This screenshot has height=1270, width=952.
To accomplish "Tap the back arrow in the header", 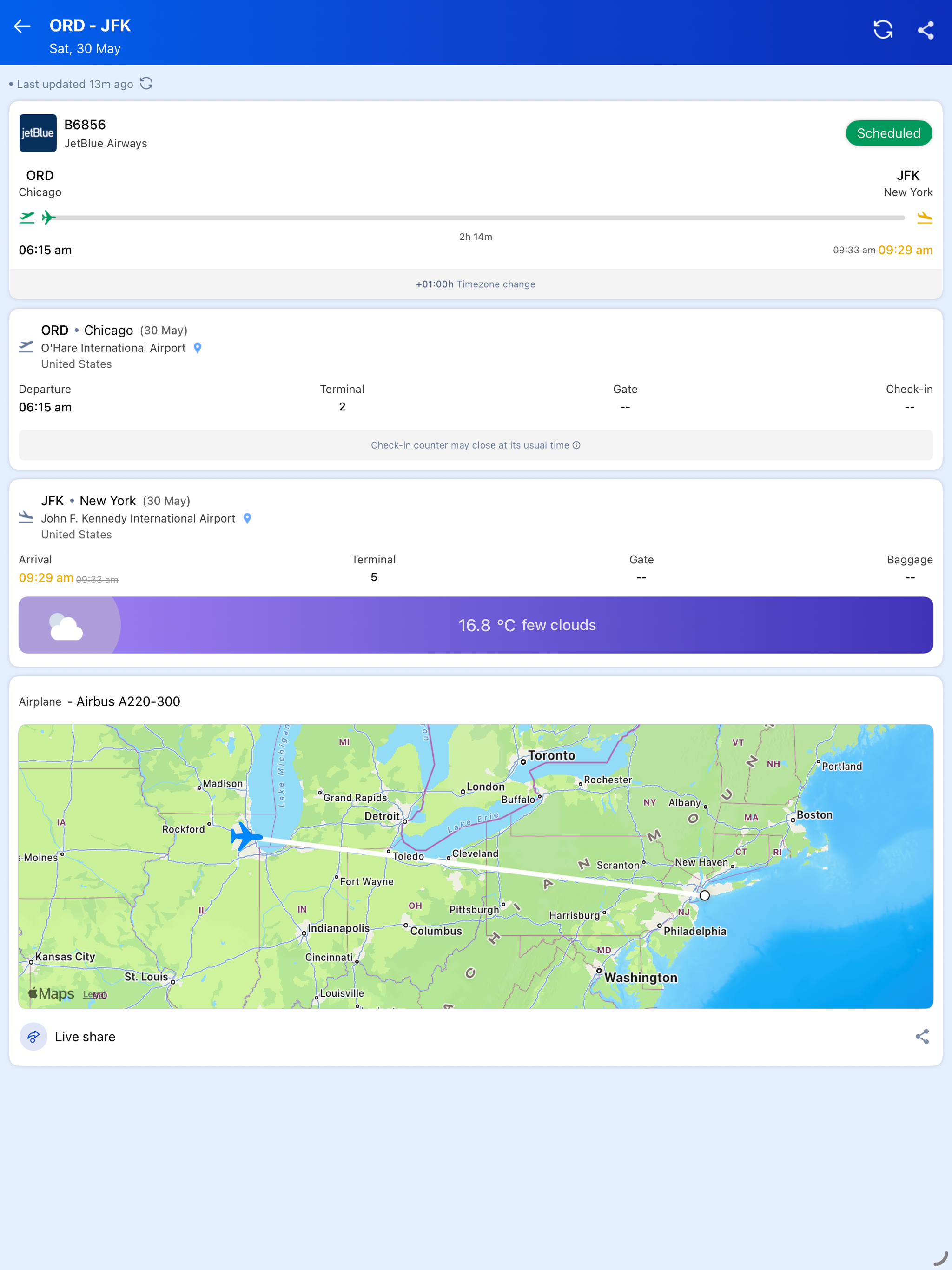I will (22, 26).
